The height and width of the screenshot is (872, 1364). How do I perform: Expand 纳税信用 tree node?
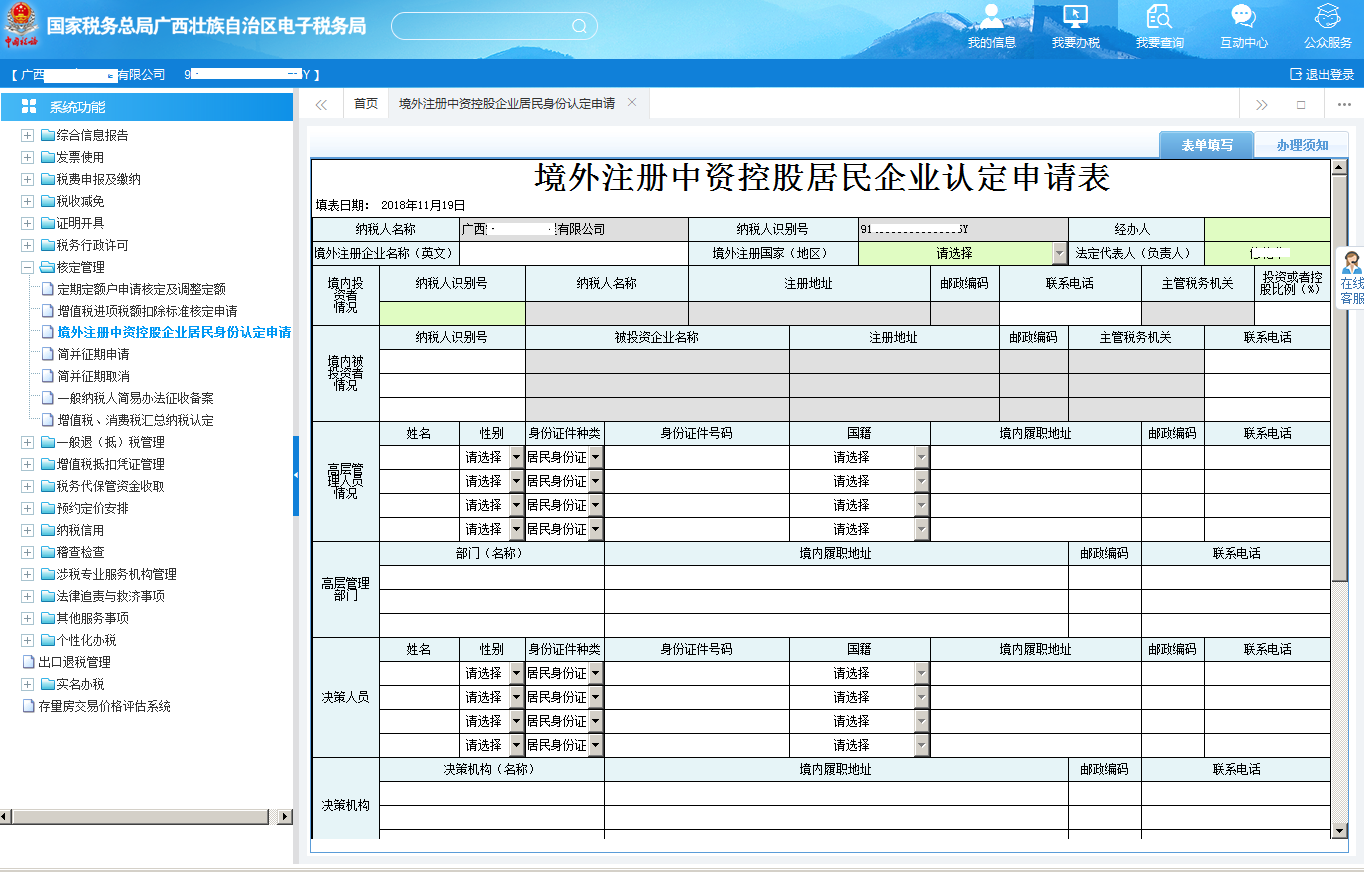click(x=28, y=530)
